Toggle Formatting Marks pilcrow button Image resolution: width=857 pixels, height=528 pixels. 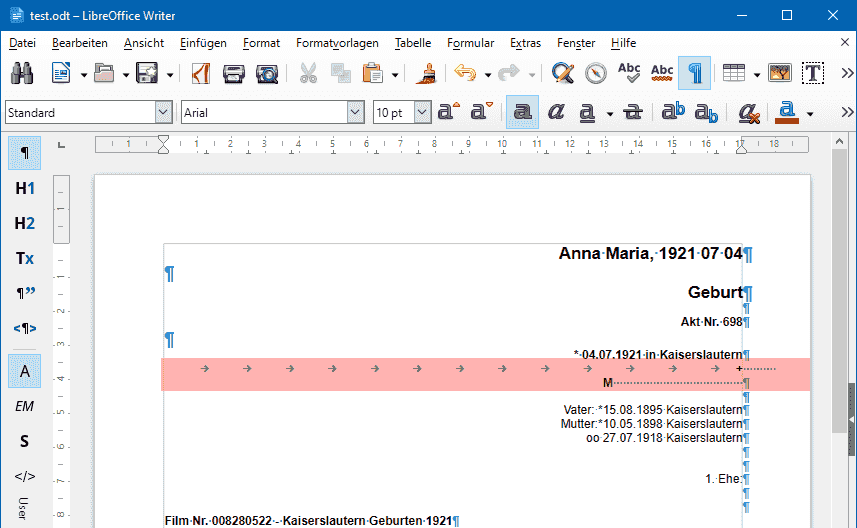(695, 73)
